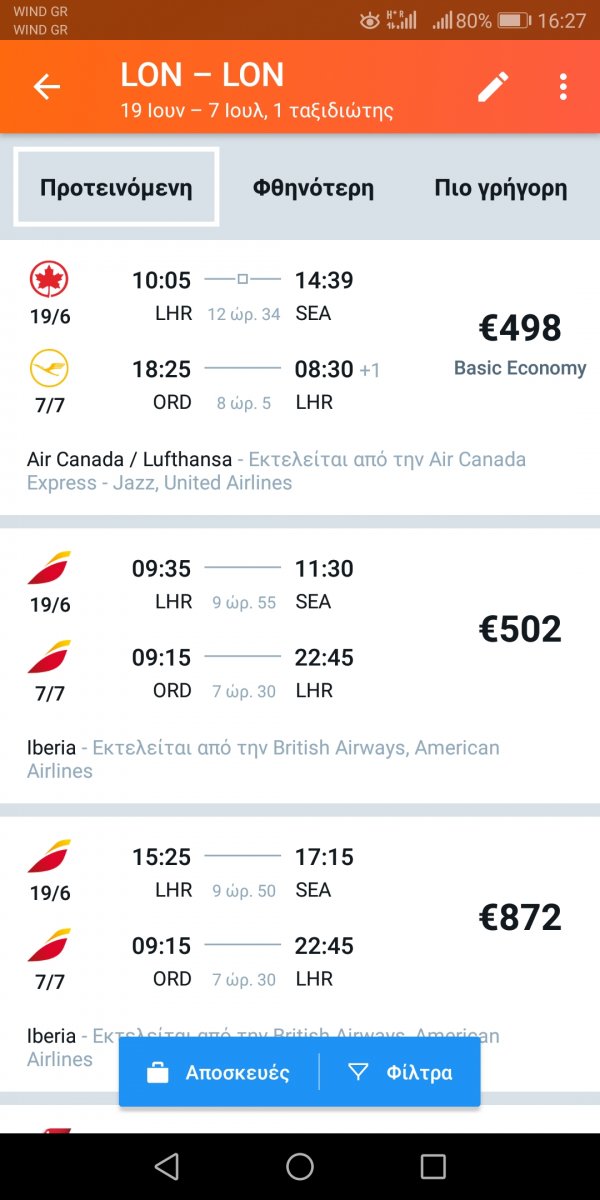
Task: Tap the Air Canada maple leaf logo
Action: click(x=48, y=281)
